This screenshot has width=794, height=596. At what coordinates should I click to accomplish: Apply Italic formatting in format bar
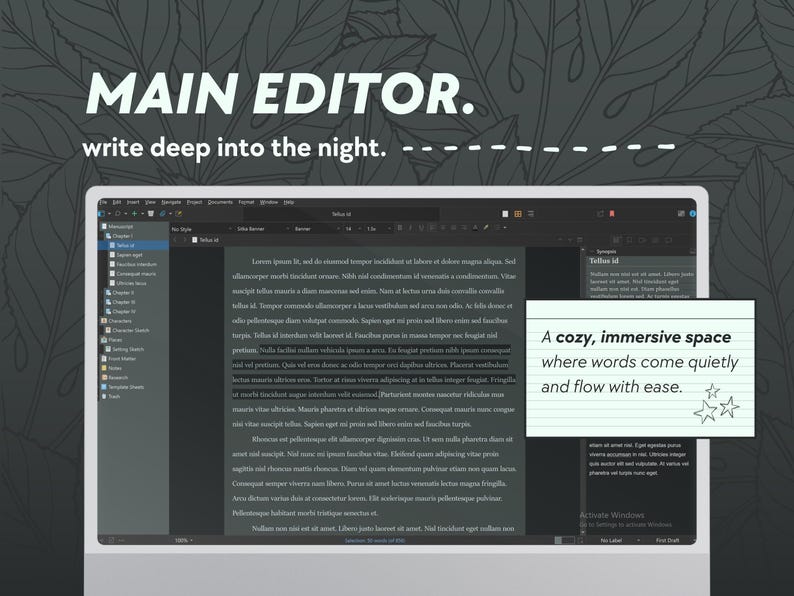(410, 228)
